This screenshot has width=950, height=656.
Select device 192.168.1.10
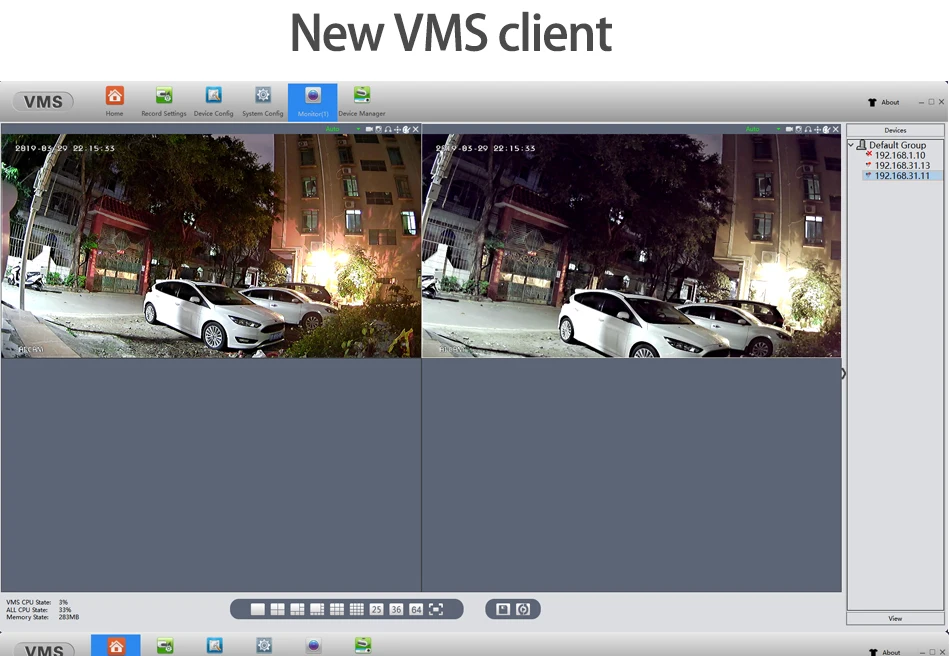(900, 155)
